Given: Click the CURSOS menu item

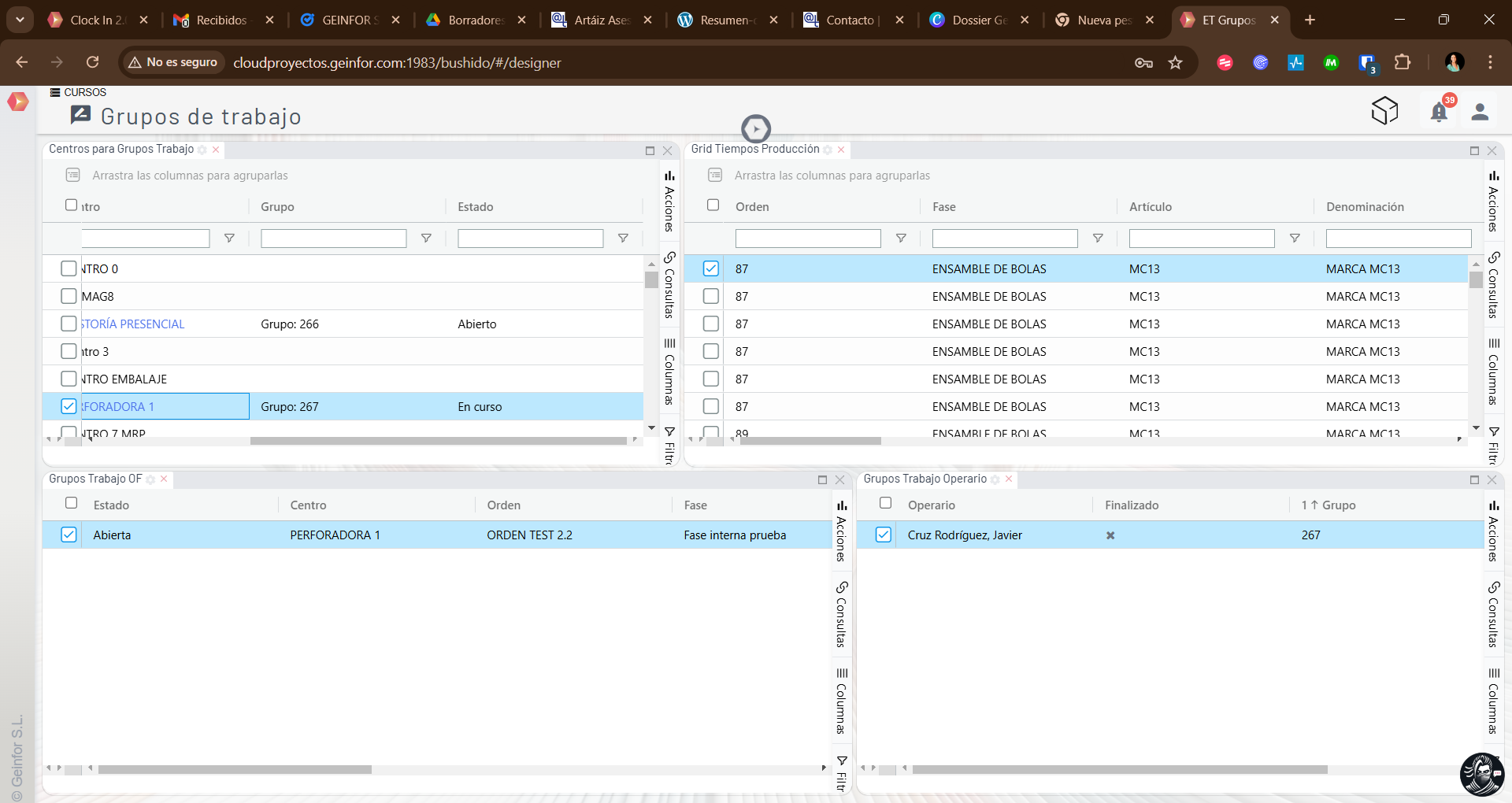Looking at the screenshot, I should 78,92.
